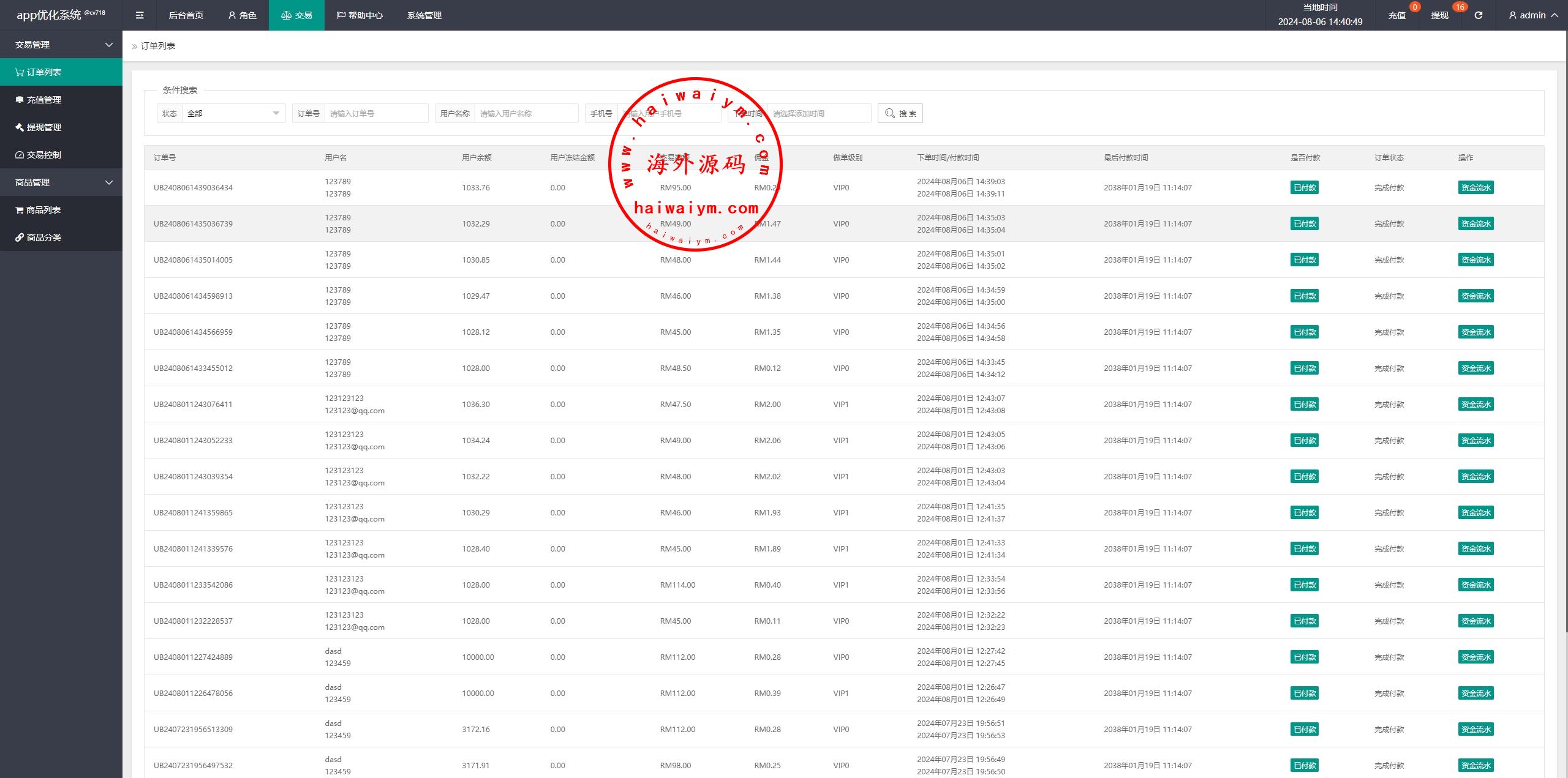Open 商品分类 in the sidebar

[x=44, y=238]
